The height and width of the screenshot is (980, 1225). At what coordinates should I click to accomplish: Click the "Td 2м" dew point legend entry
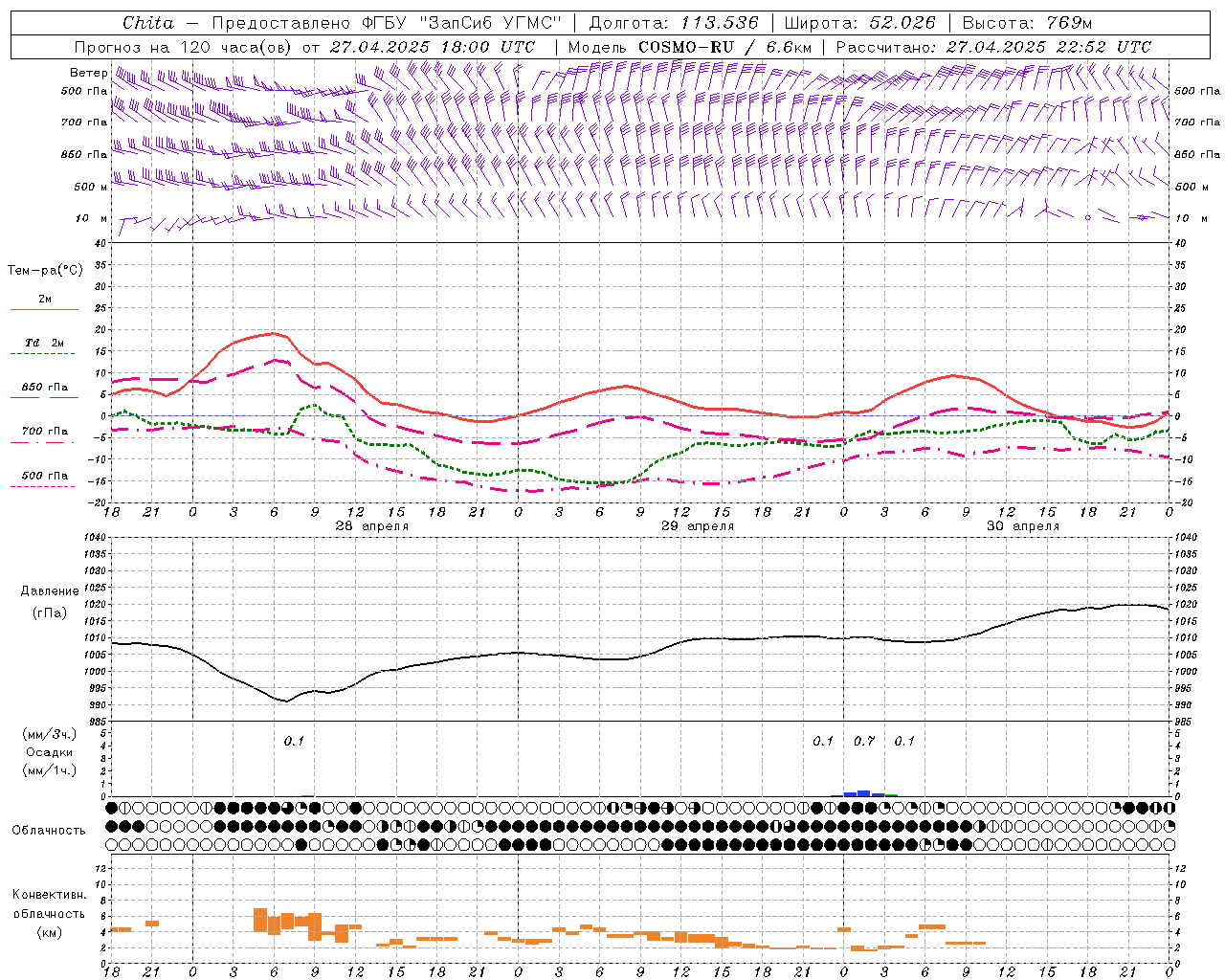(x=45, y=343)
